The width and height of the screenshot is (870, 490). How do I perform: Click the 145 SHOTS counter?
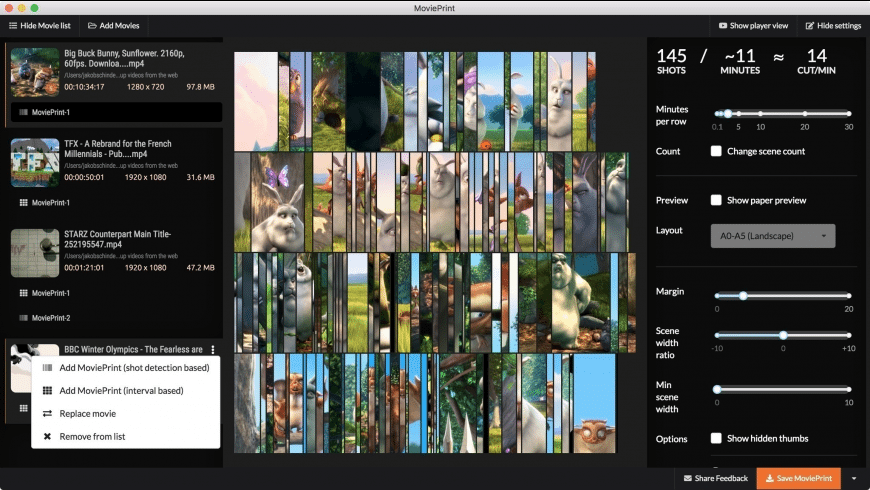[671, 61]
